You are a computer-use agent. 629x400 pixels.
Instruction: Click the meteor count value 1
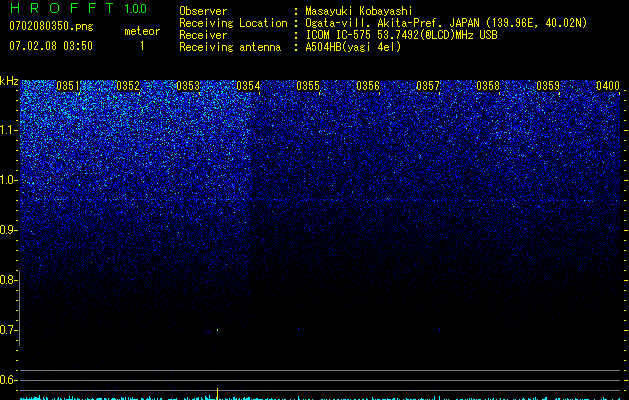coord(142,46)
